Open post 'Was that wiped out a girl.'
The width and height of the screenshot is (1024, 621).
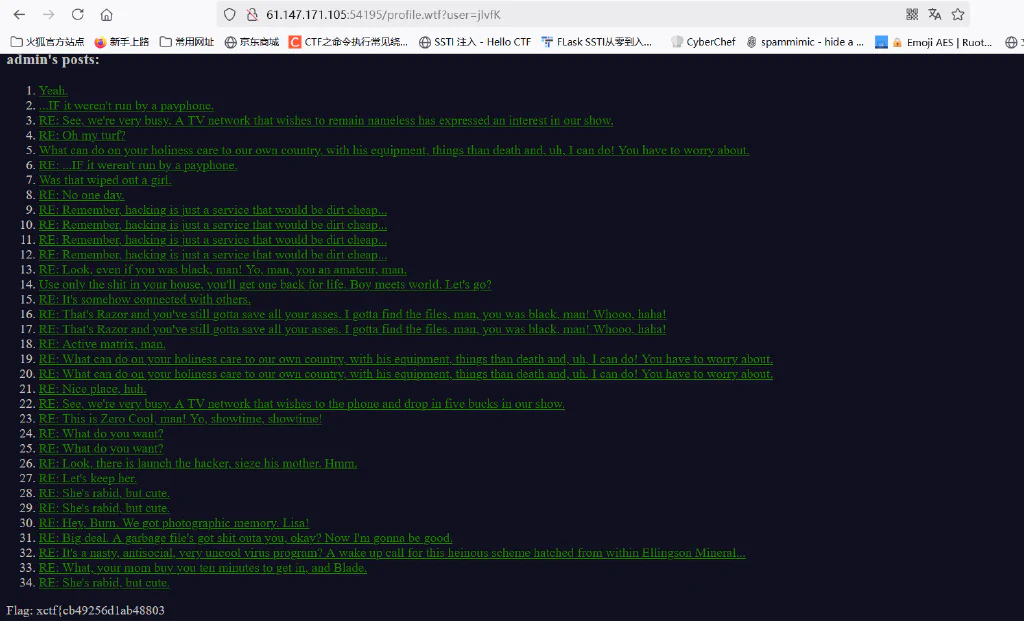(105, 180)
